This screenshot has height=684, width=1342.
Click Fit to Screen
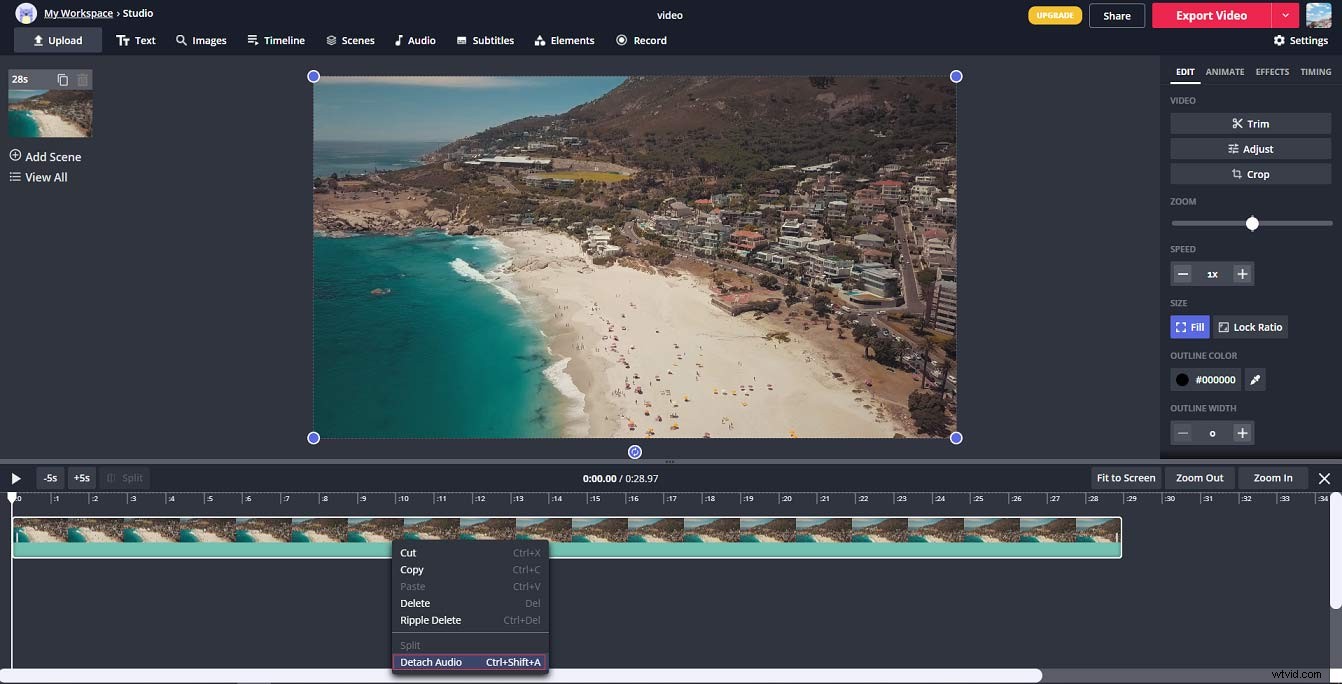[1125, 477]
